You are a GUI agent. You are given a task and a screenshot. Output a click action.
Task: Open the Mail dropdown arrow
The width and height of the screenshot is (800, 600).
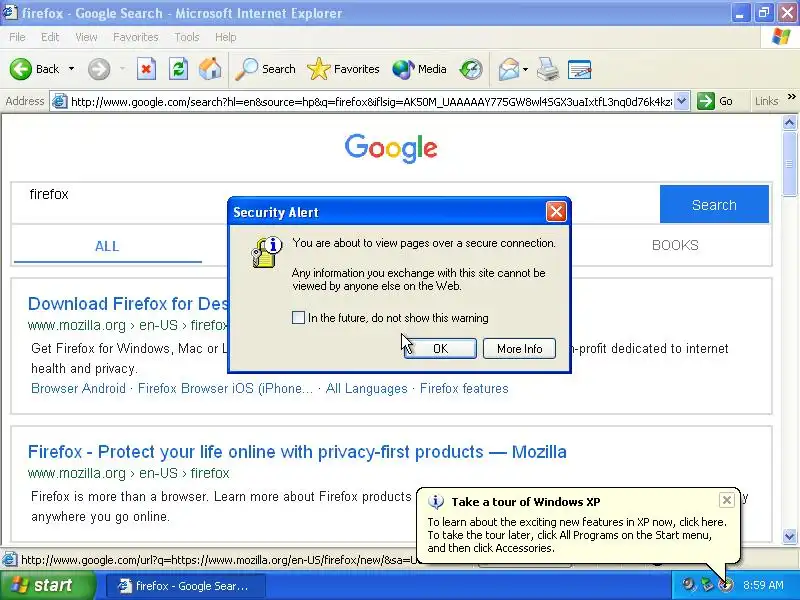[525, 69]
